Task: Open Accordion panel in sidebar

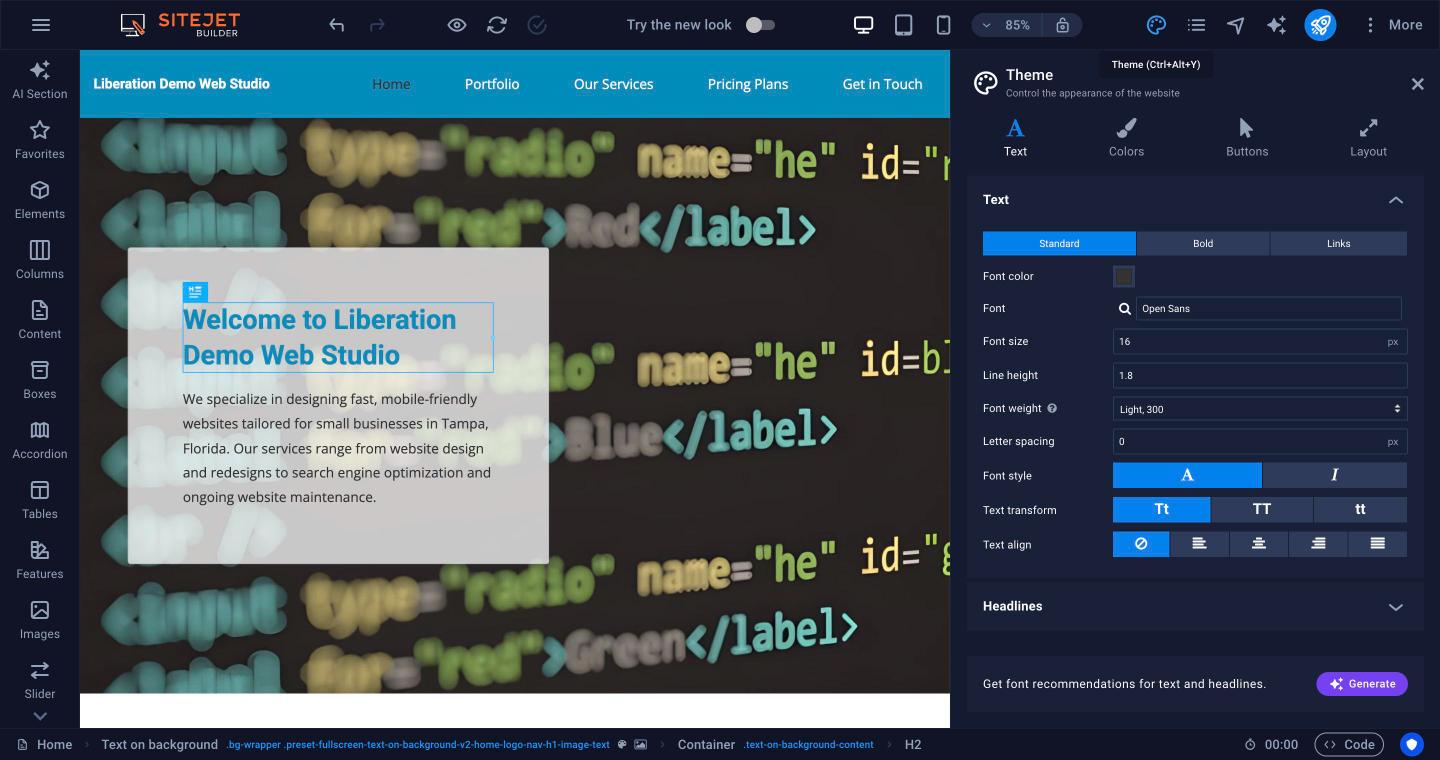Action: (x=40, y=440)
